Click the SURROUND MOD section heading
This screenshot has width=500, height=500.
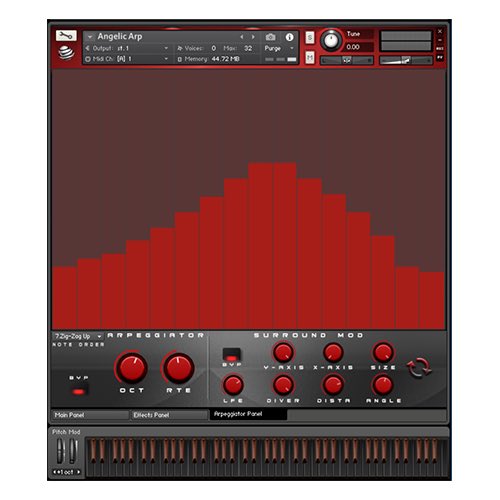pyautogui.click(x=308, y=335)
